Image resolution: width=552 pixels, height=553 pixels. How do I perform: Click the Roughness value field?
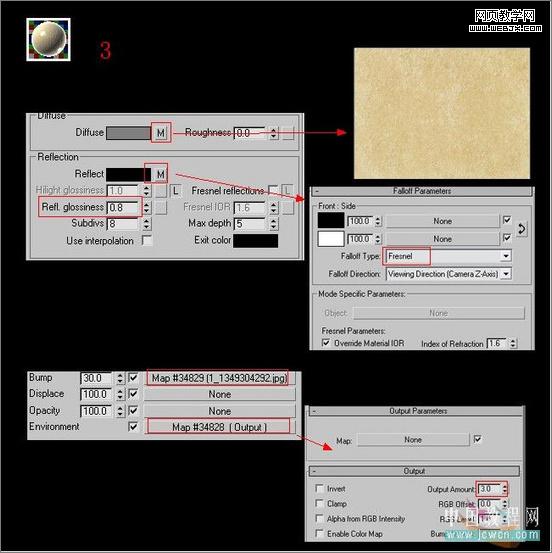(x=250, y=133)
